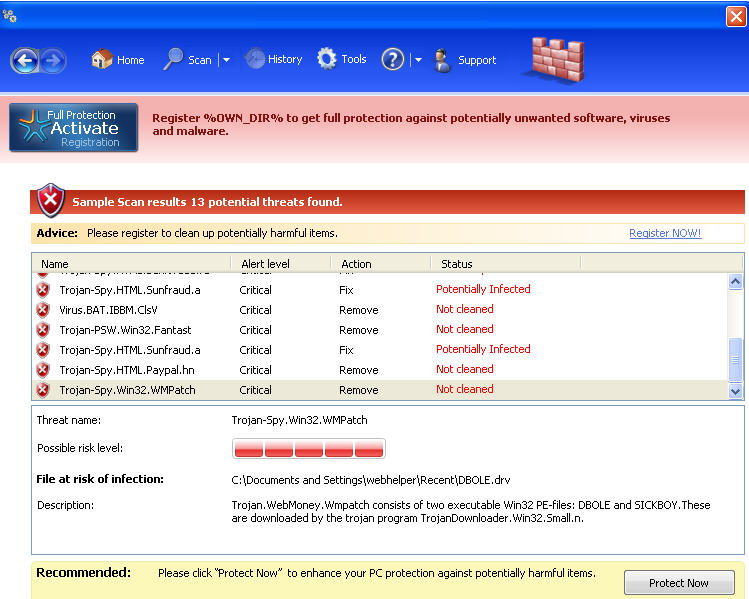Open the Tools menu label
This screenshot has width=749, height=599.
(354, 59)
